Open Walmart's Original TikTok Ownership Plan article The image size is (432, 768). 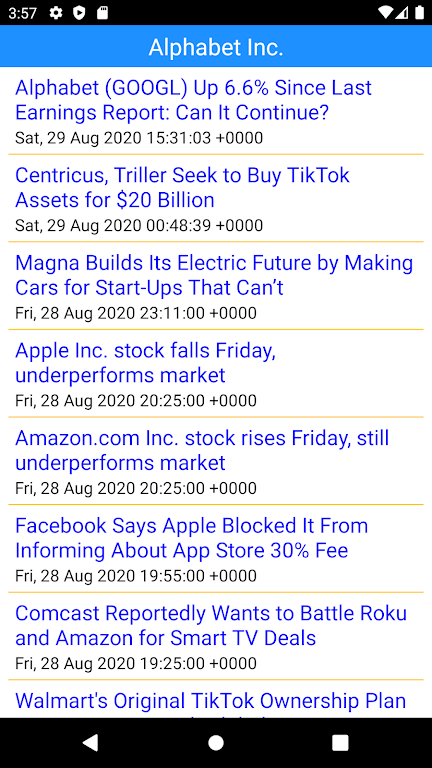click(216, 700)
